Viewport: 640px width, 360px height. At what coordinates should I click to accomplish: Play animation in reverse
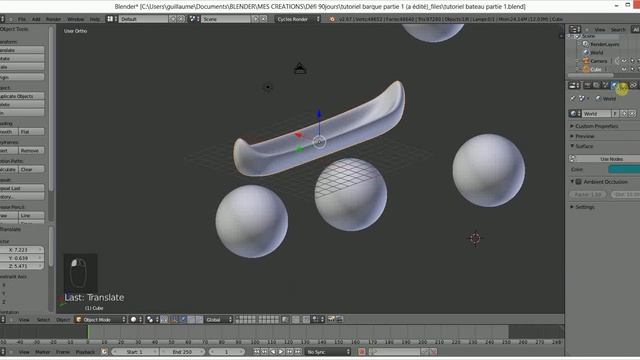(273, 351)
